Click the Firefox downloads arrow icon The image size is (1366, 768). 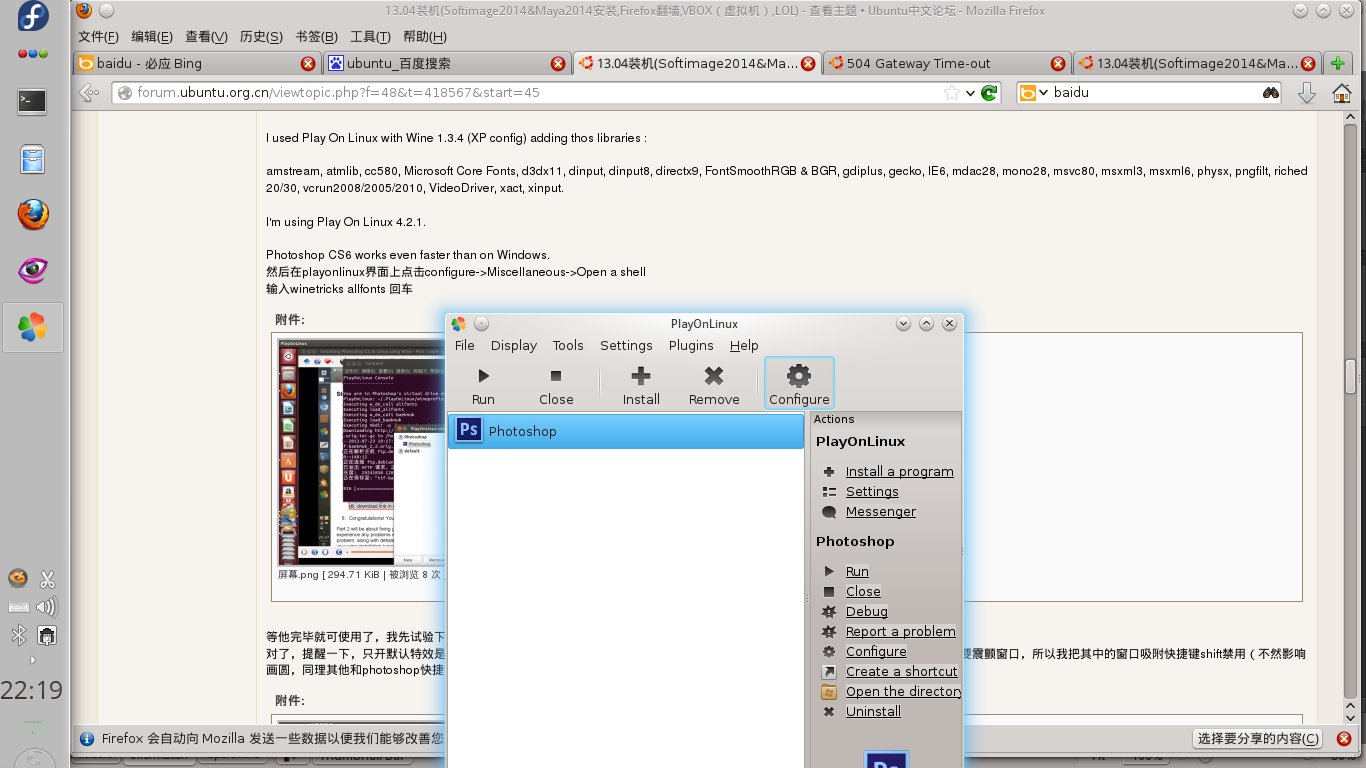(x=1306, y=92)
